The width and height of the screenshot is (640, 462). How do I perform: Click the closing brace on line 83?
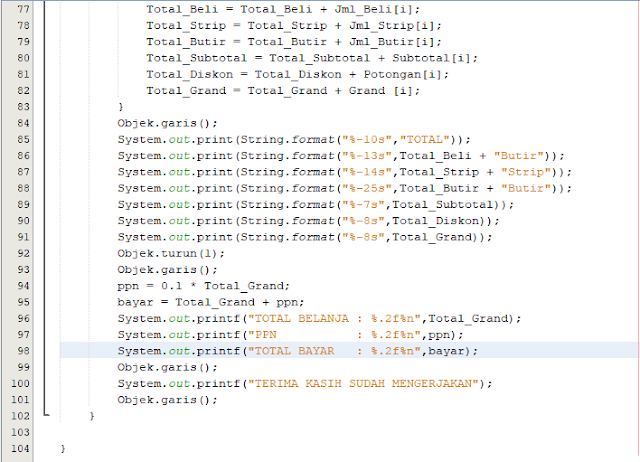click(121, 107)
